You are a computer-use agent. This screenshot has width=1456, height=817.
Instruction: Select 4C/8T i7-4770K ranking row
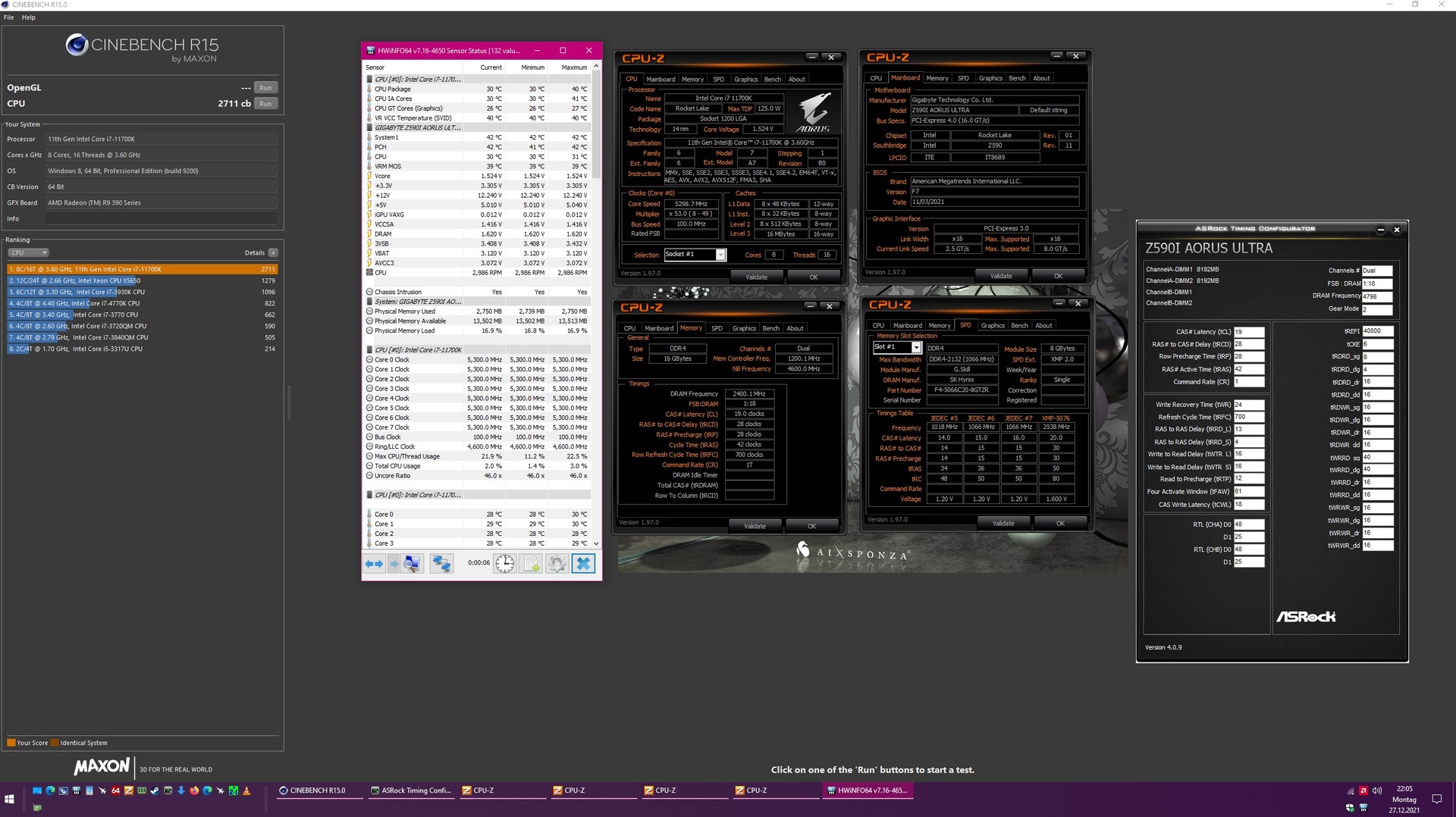[x=143, y=303]
